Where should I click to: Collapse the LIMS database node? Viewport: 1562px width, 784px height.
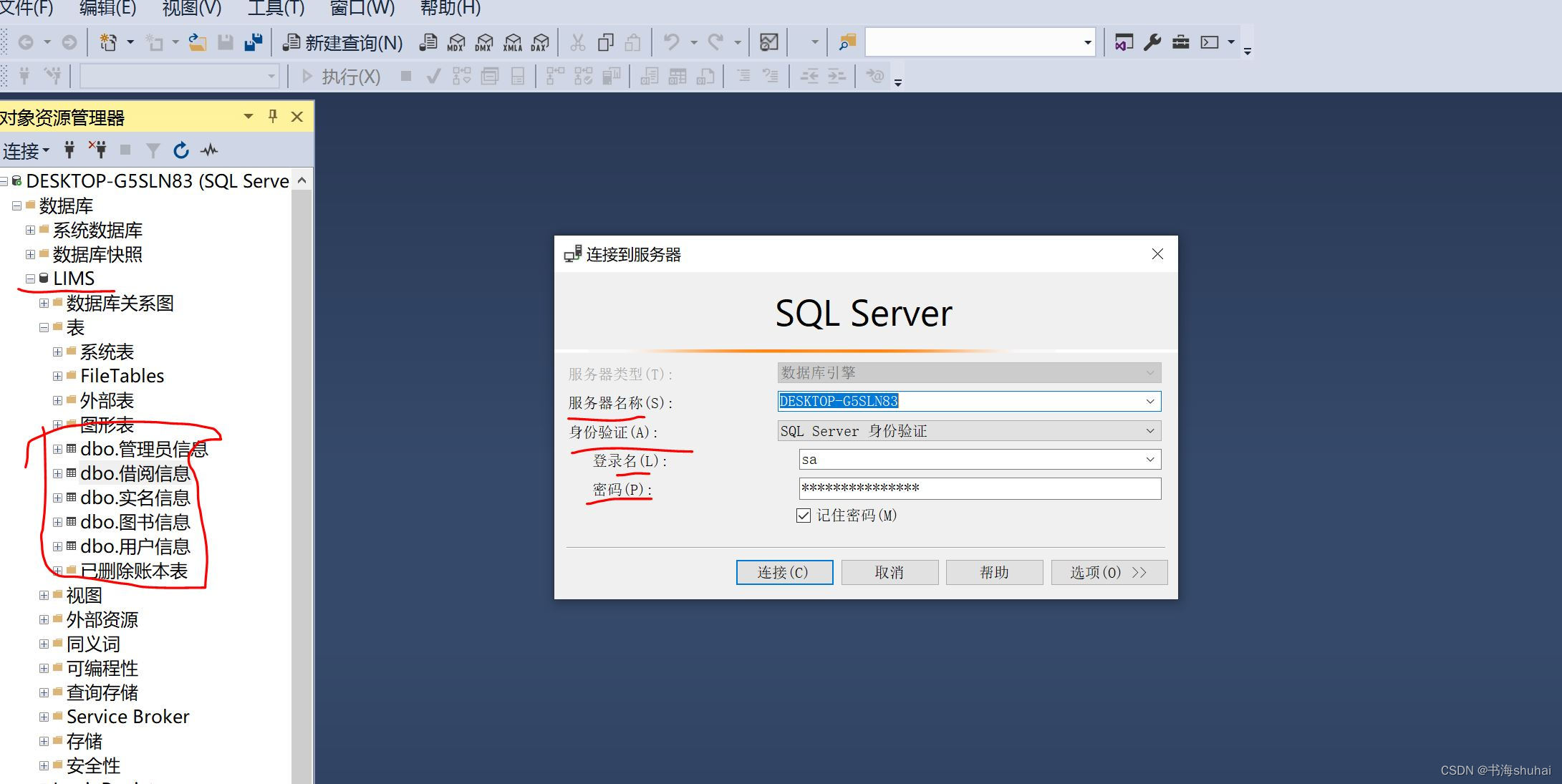point(29,279)
